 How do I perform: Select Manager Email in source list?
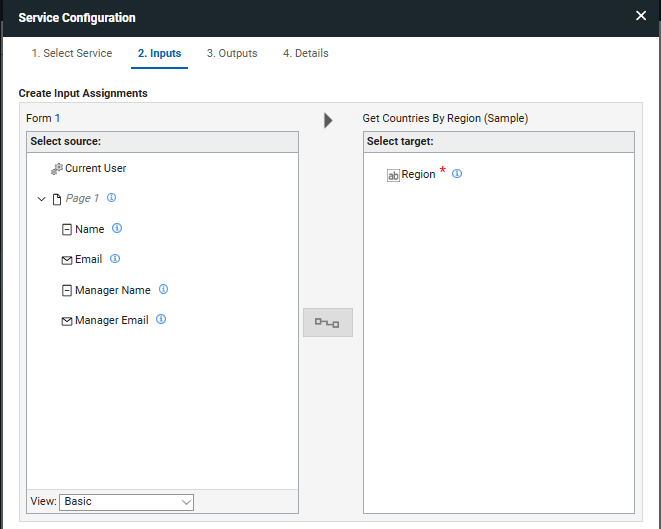coord(111,321)
